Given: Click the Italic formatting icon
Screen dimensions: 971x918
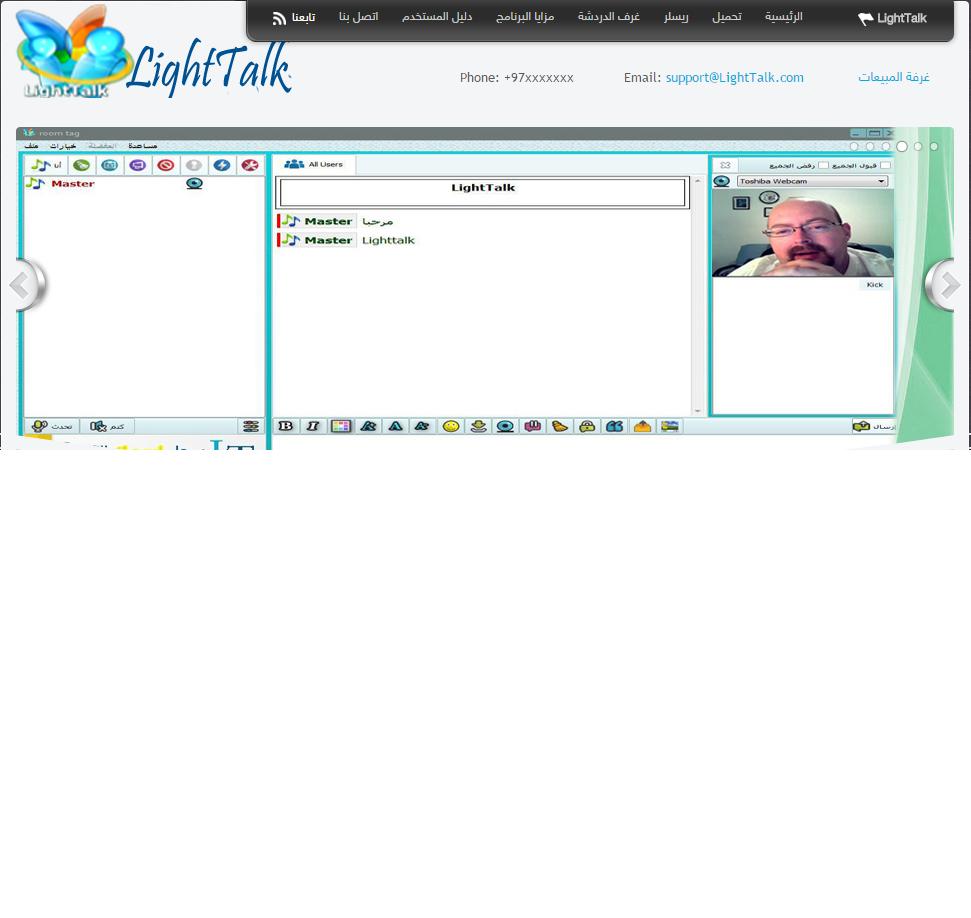Looking at the screenshot, I should coord(313,426).
